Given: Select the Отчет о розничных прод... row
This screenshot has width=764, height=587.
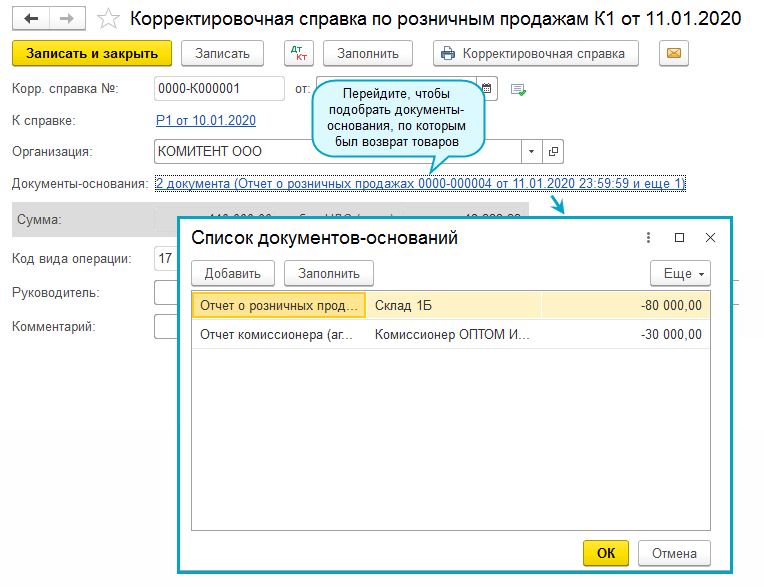Looking at the screenshot, I should 451,305.
